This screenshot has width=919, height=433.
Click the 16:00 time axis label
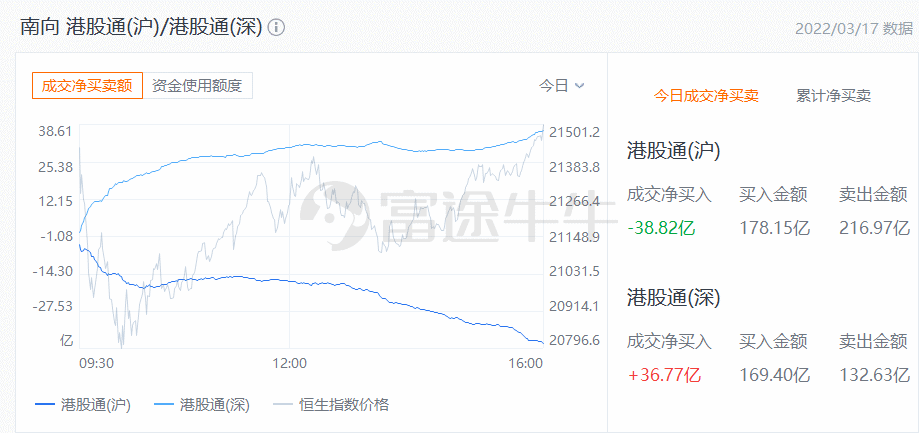click(526, 363)
